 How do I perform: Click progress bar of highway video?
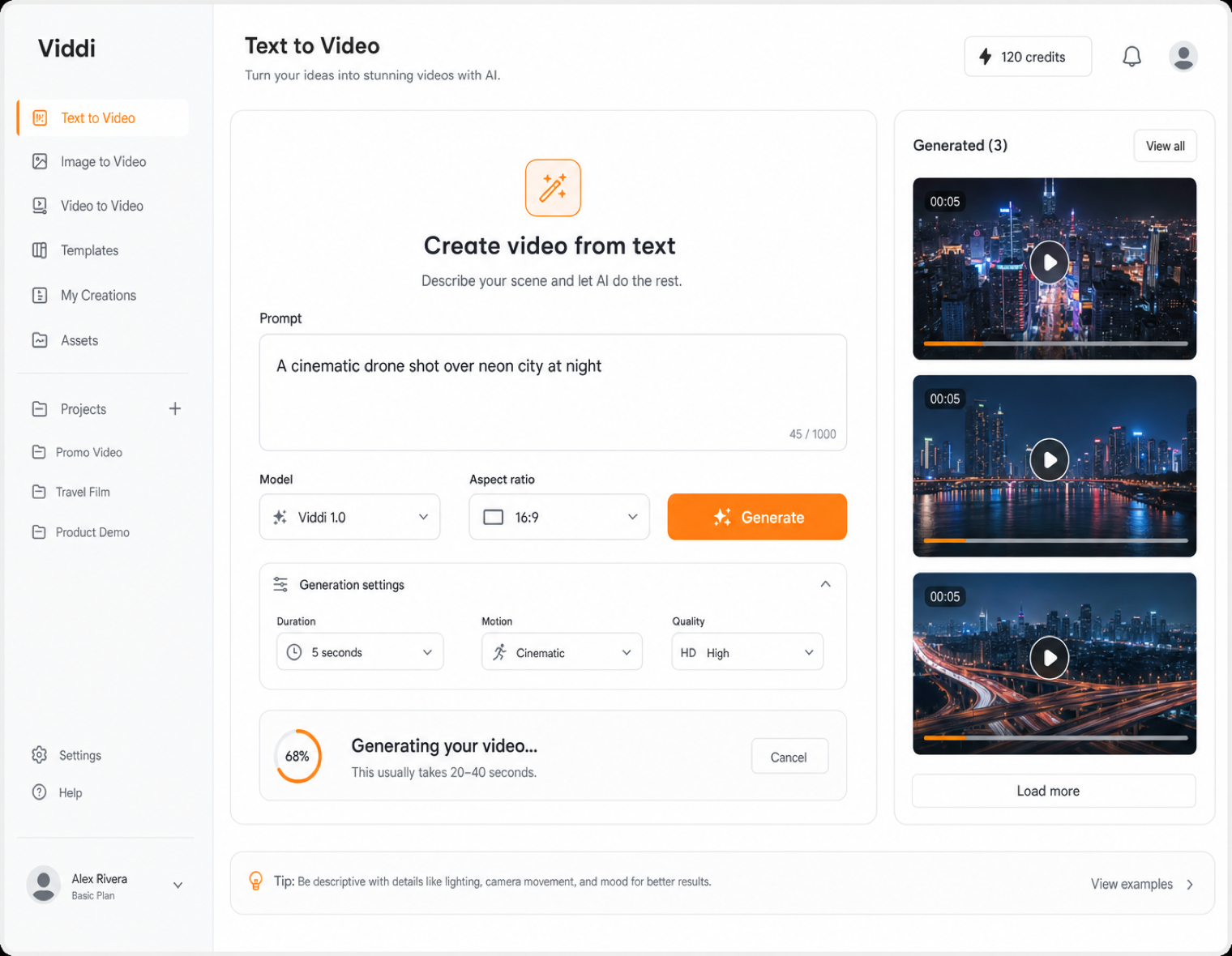click(1055, 738)
